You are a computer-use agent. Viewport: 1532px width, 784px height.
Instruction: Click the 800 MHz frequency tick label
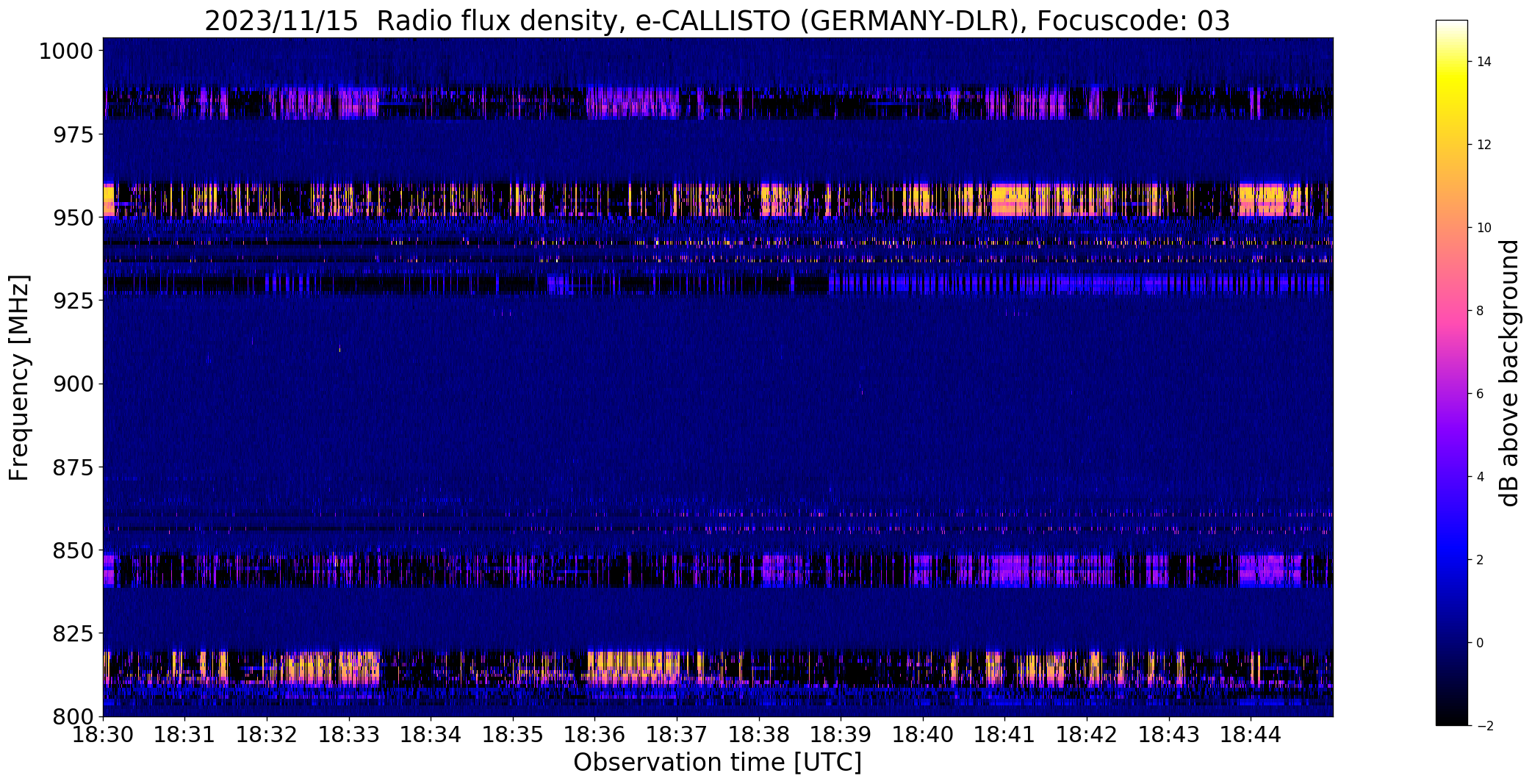pyautogui.click(x=73, y=716)
